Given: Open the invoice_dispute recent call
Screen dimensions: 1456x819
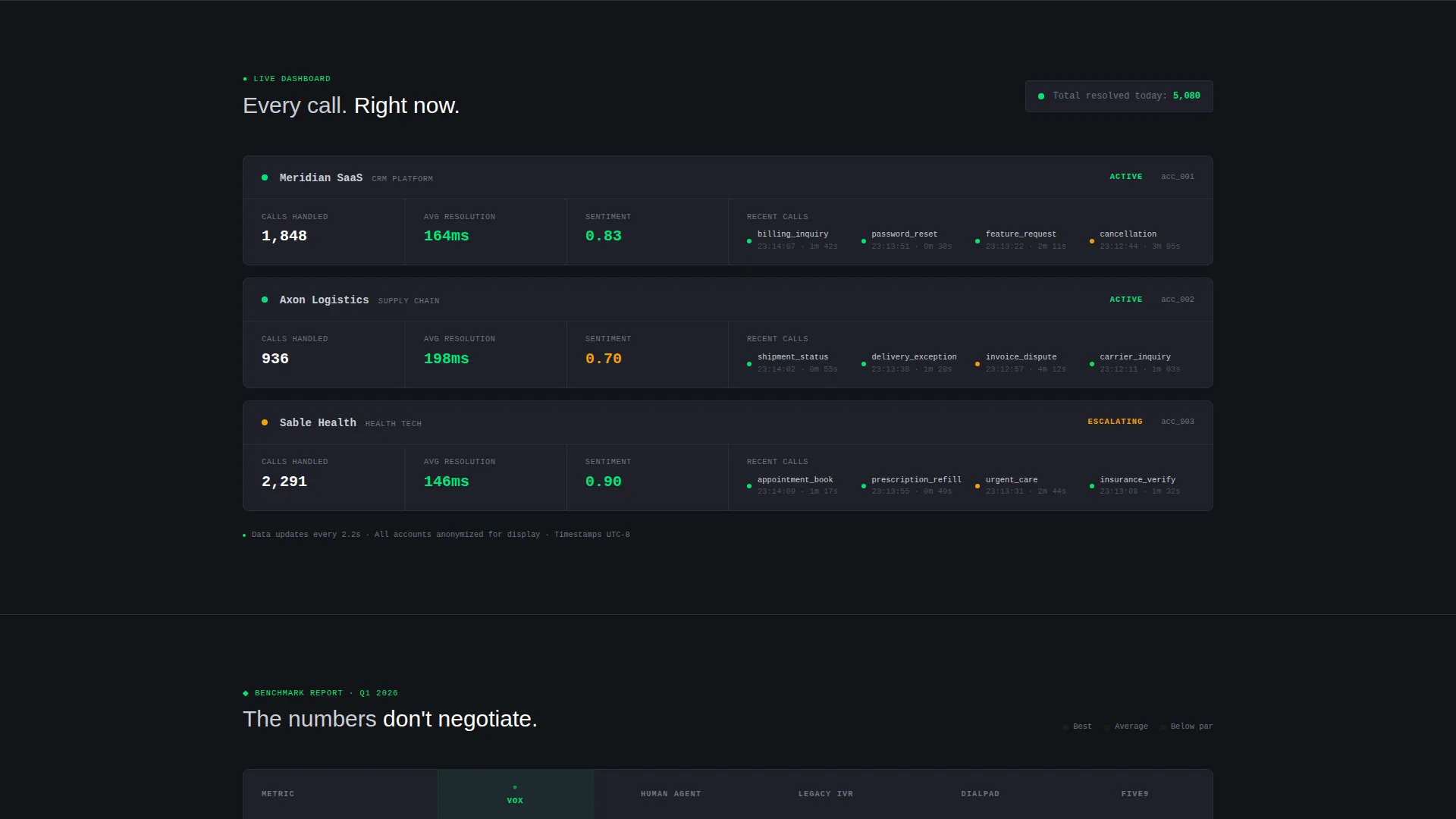Looking at the screenshot, I should point(1021,362).
